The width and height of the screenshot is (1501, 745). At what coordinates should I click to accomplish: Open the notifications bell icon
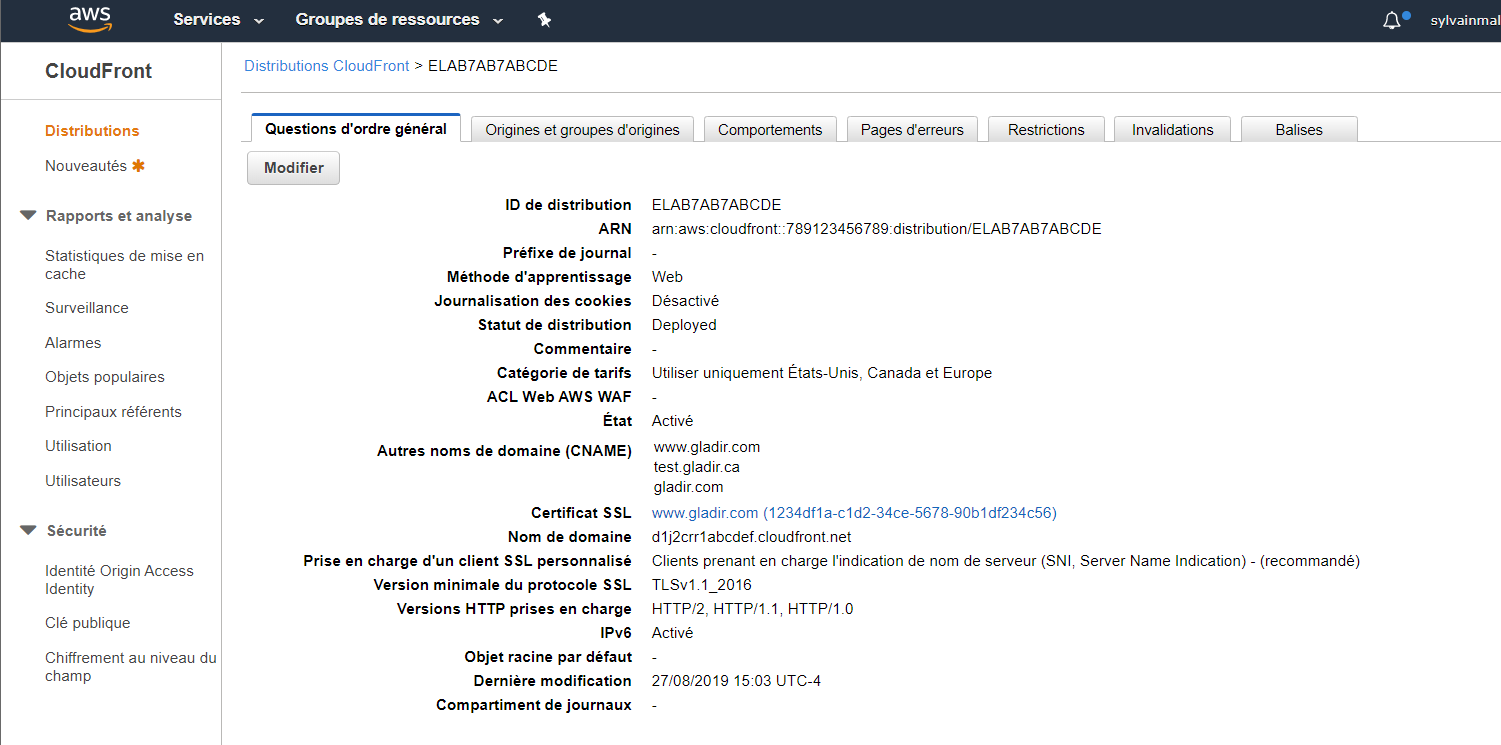[x=1392, y=20]
